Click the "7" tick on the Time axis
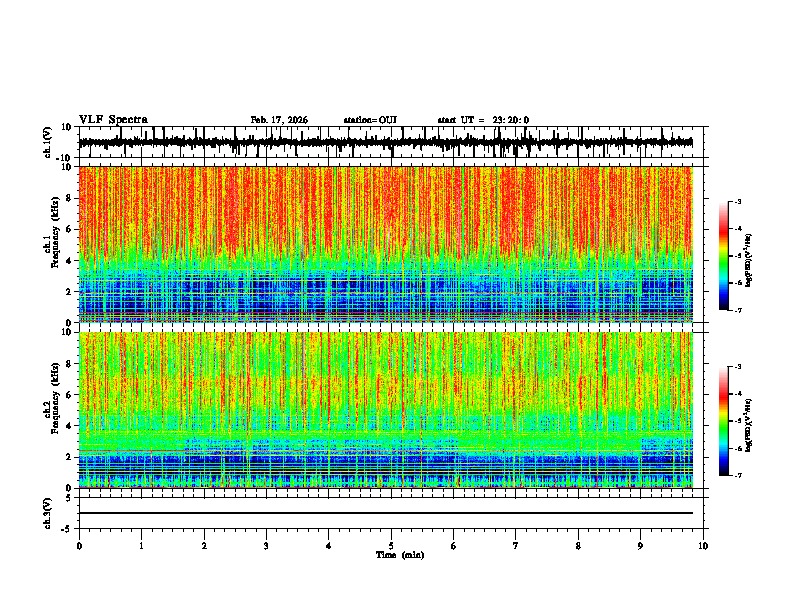Image resolution: width=792 pixels, height=612 pixels. [516, 546]
